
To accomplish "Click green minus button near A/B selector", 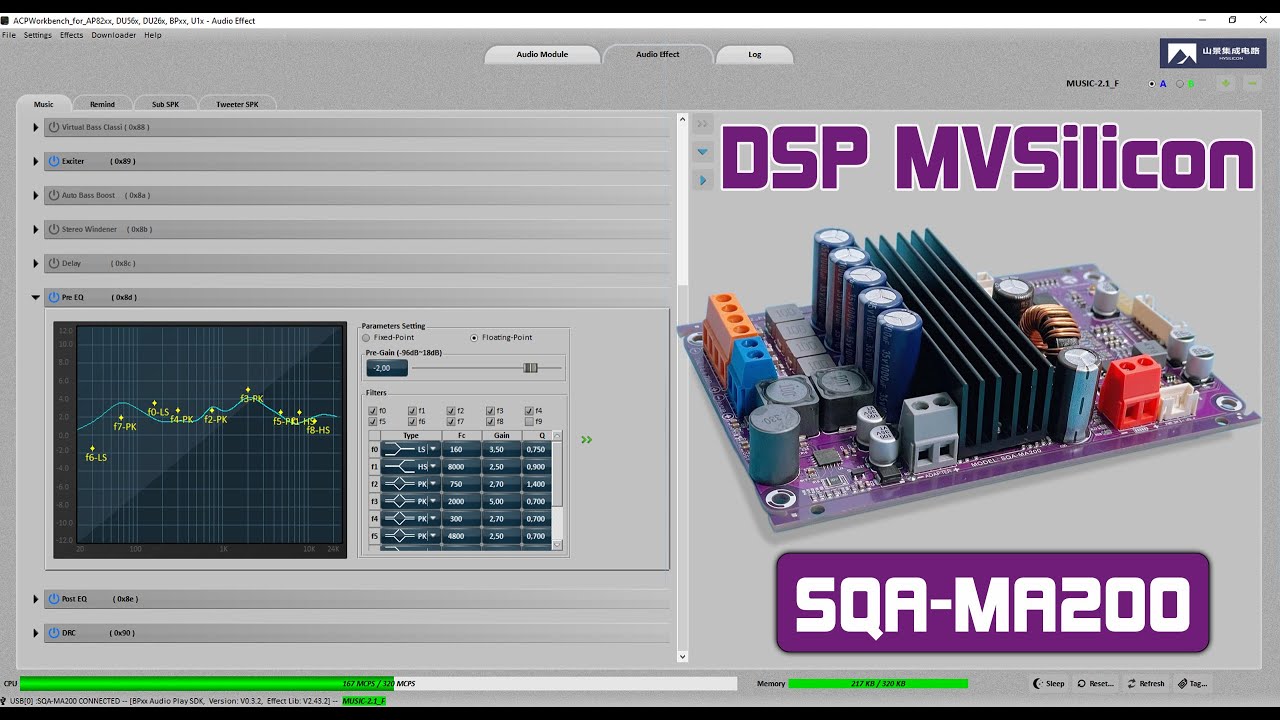I will pyautogui.click(x=1253, y=83).
